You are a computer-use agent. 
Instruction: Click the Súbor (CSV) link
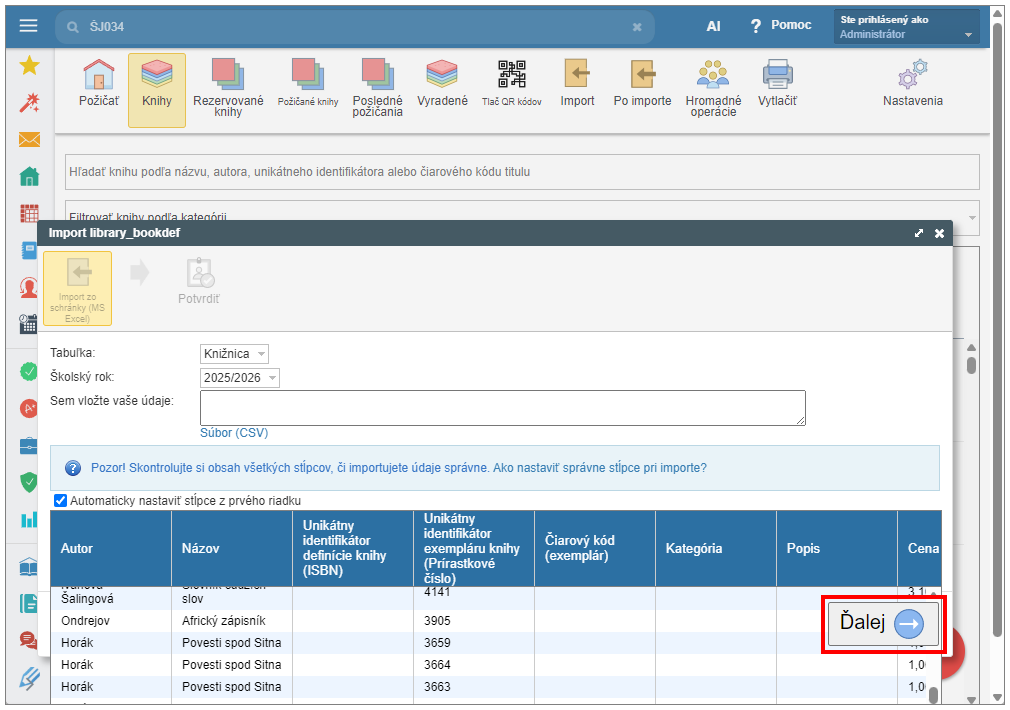pyautogui.click(x=234, y=433)
